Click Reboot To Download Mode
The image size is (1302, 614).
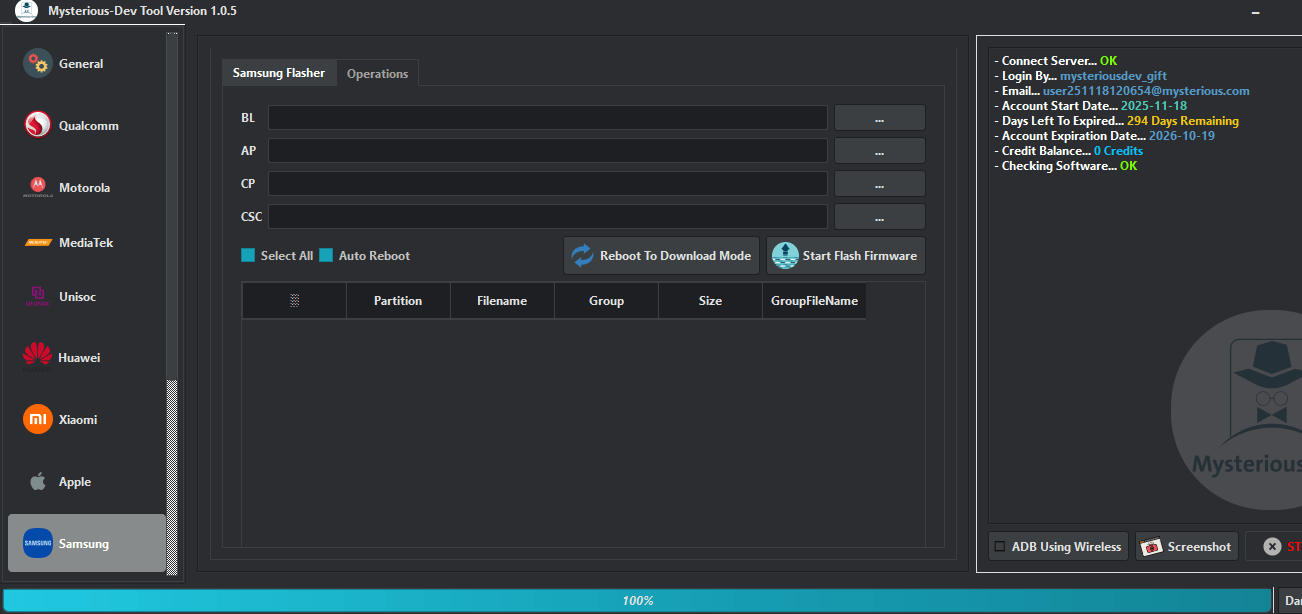(660, 255)
